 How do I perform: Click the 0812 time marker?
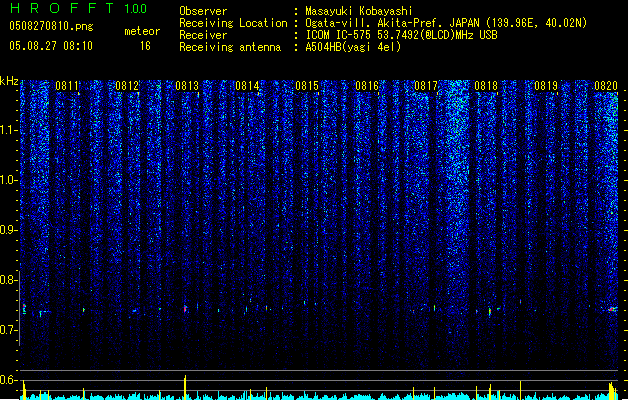pos(127,86)
